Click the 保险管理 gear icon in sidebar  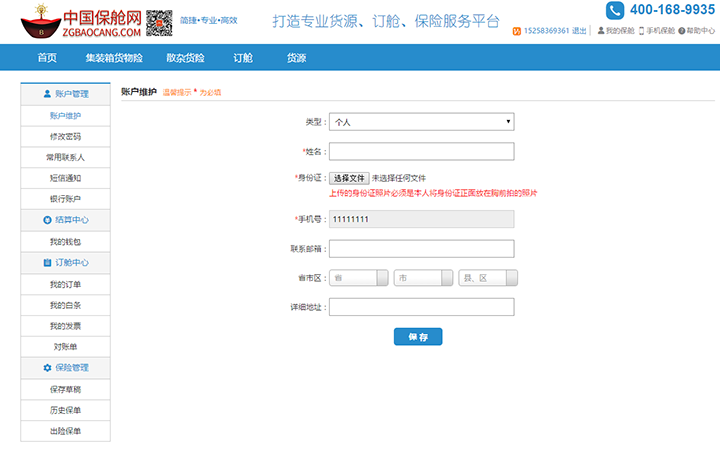[x=47, y=368]
